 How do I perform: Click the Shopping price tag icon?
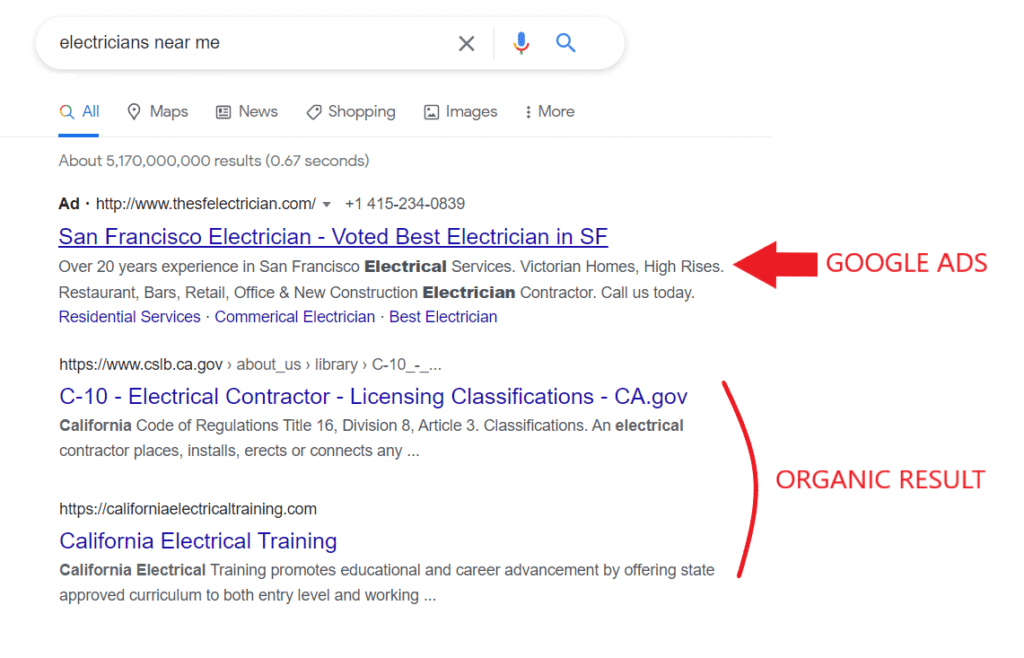pos(312,111)
